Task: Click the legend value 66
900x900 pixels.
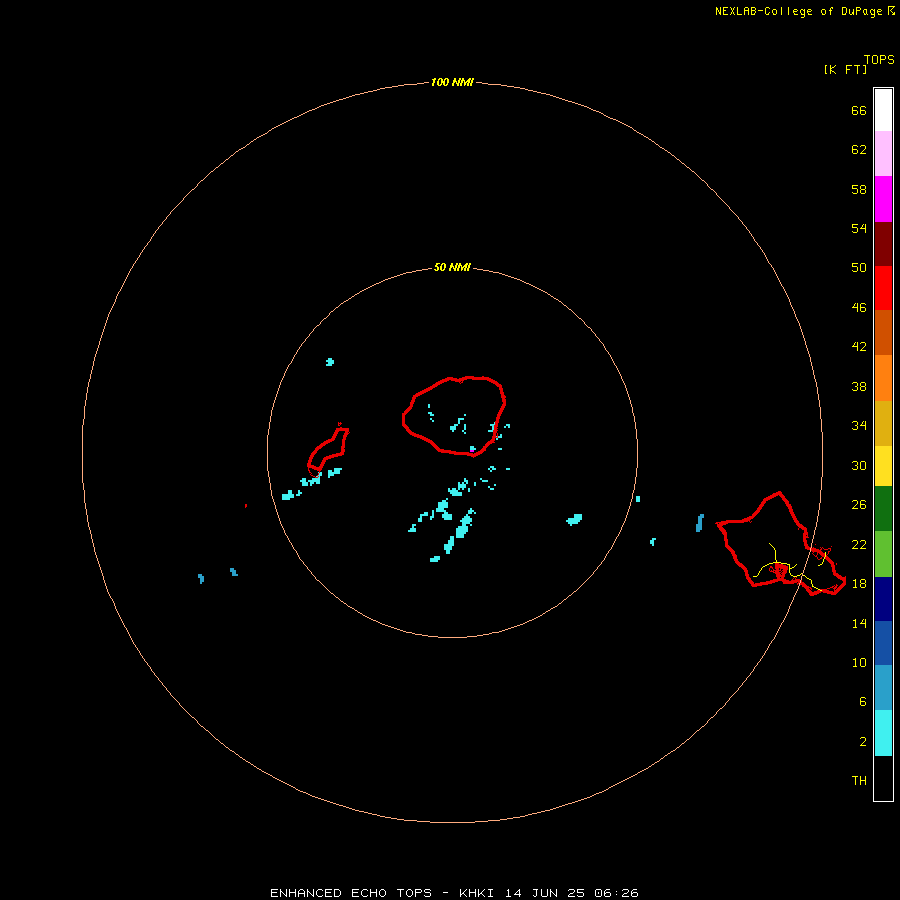Action: coord(859,110)
